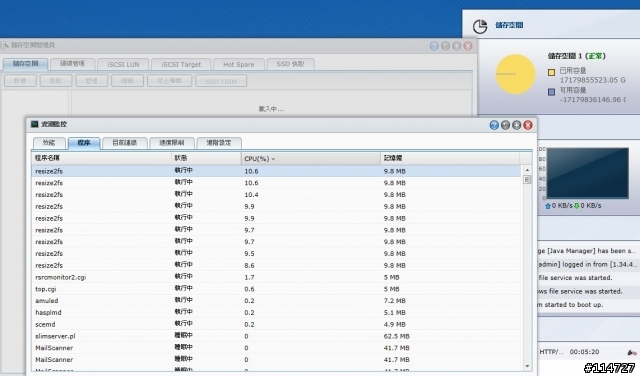
Task: Select the hasplmd process row
Action: (276, 313)
